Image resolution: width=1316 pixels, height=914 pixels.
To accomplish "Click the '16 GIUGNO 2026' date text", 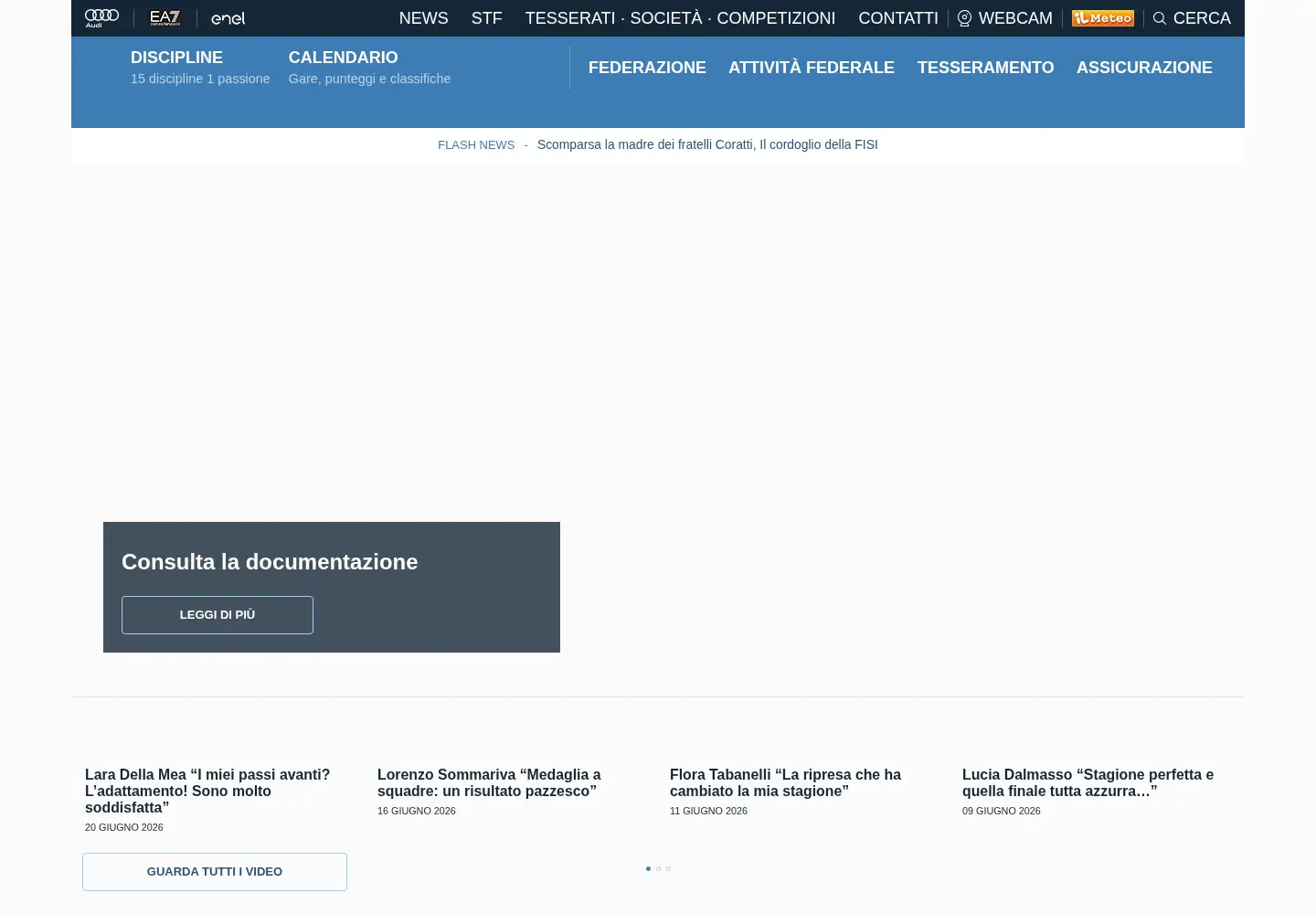I will click(x=417, y=811).
